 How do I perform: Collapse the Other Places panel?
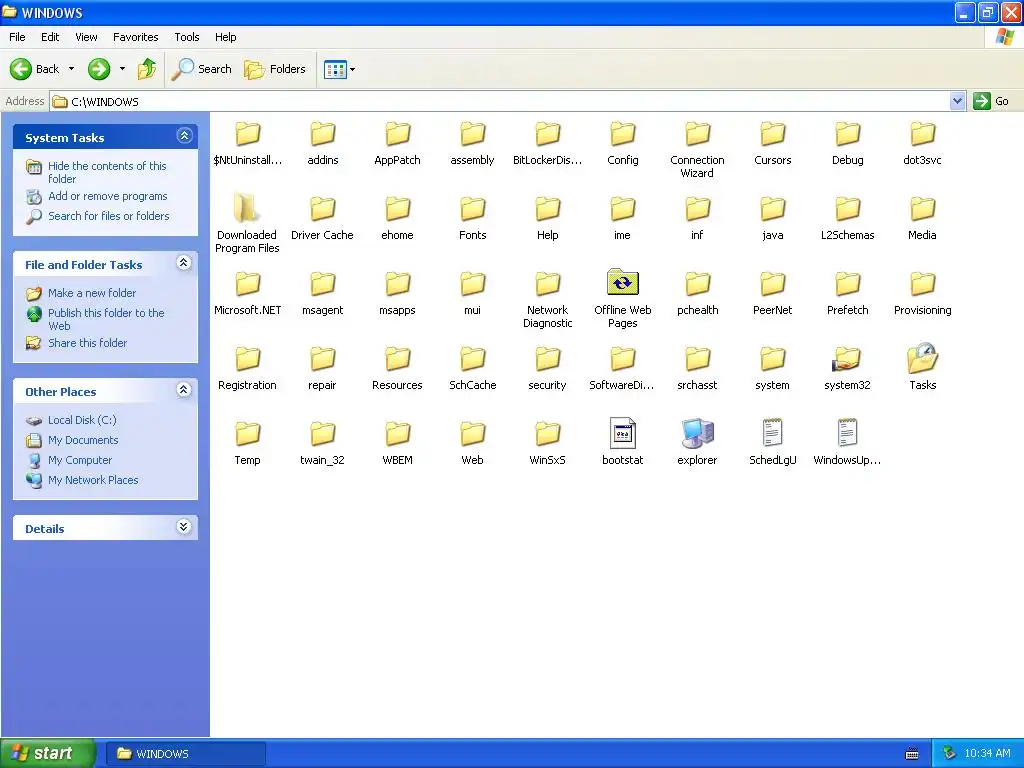pyautogui.click(x=184, y=390)
